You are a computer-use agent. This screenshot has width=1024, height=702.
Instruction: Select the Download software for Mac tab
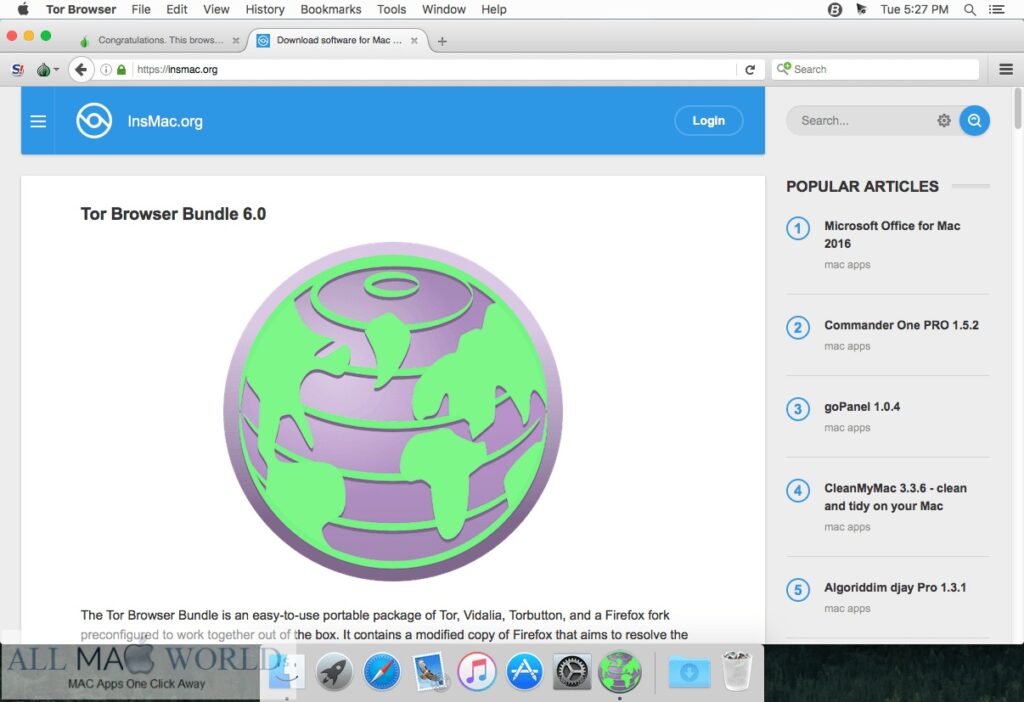(338, 40)
